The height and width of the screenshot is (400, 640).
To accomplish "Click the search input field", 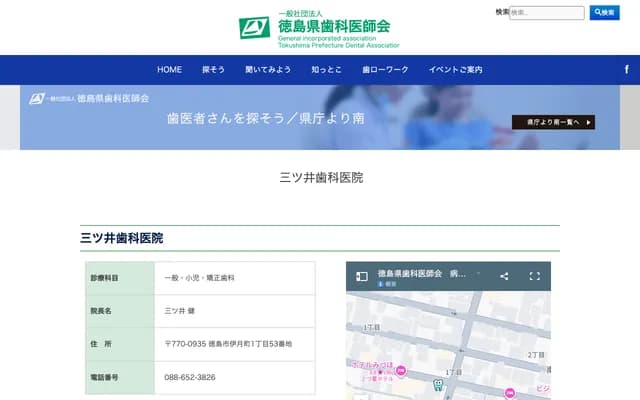I will click(547, 13).
